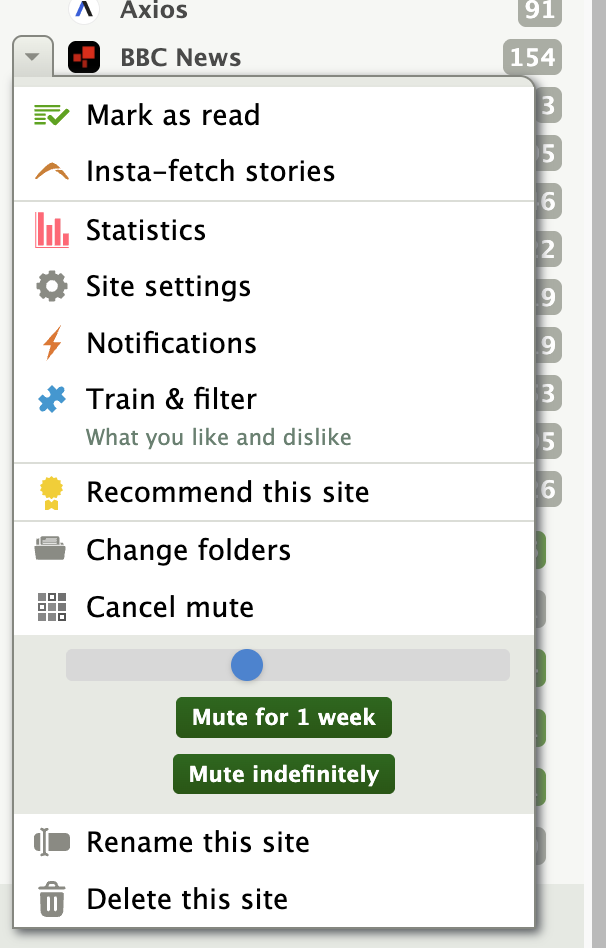Click the Site settings gear icon
This screenshot has width=606, height=948.
(x=52, y=287)
